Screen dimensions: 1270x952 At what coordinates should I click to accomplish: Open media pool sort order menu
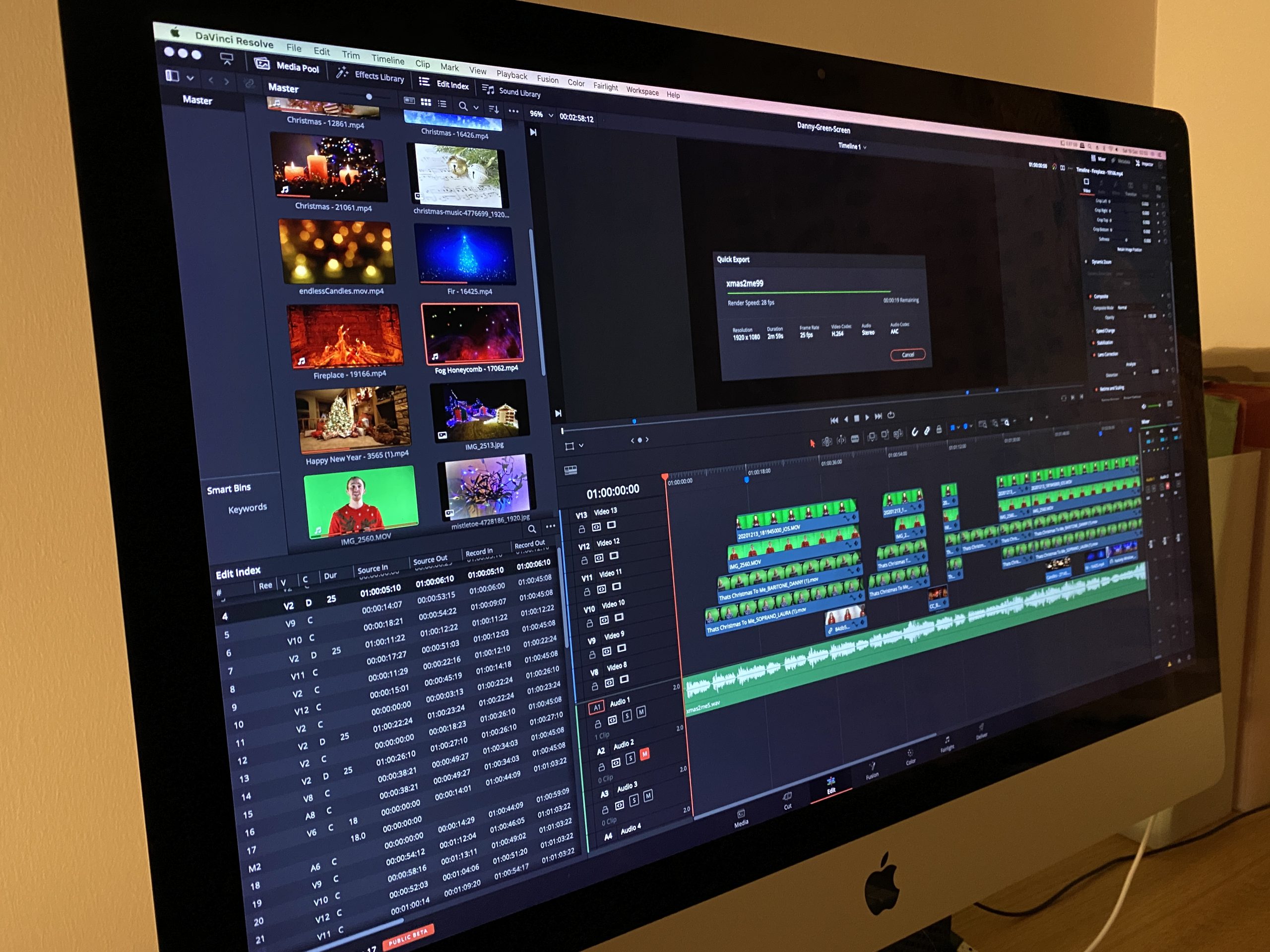493,109
